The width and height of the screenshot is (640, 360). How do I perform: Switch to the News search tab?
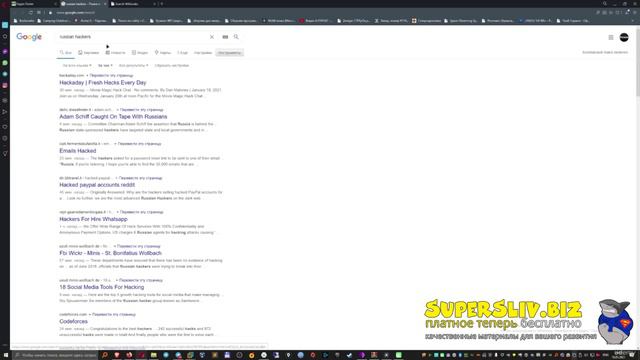click(115, 53)
